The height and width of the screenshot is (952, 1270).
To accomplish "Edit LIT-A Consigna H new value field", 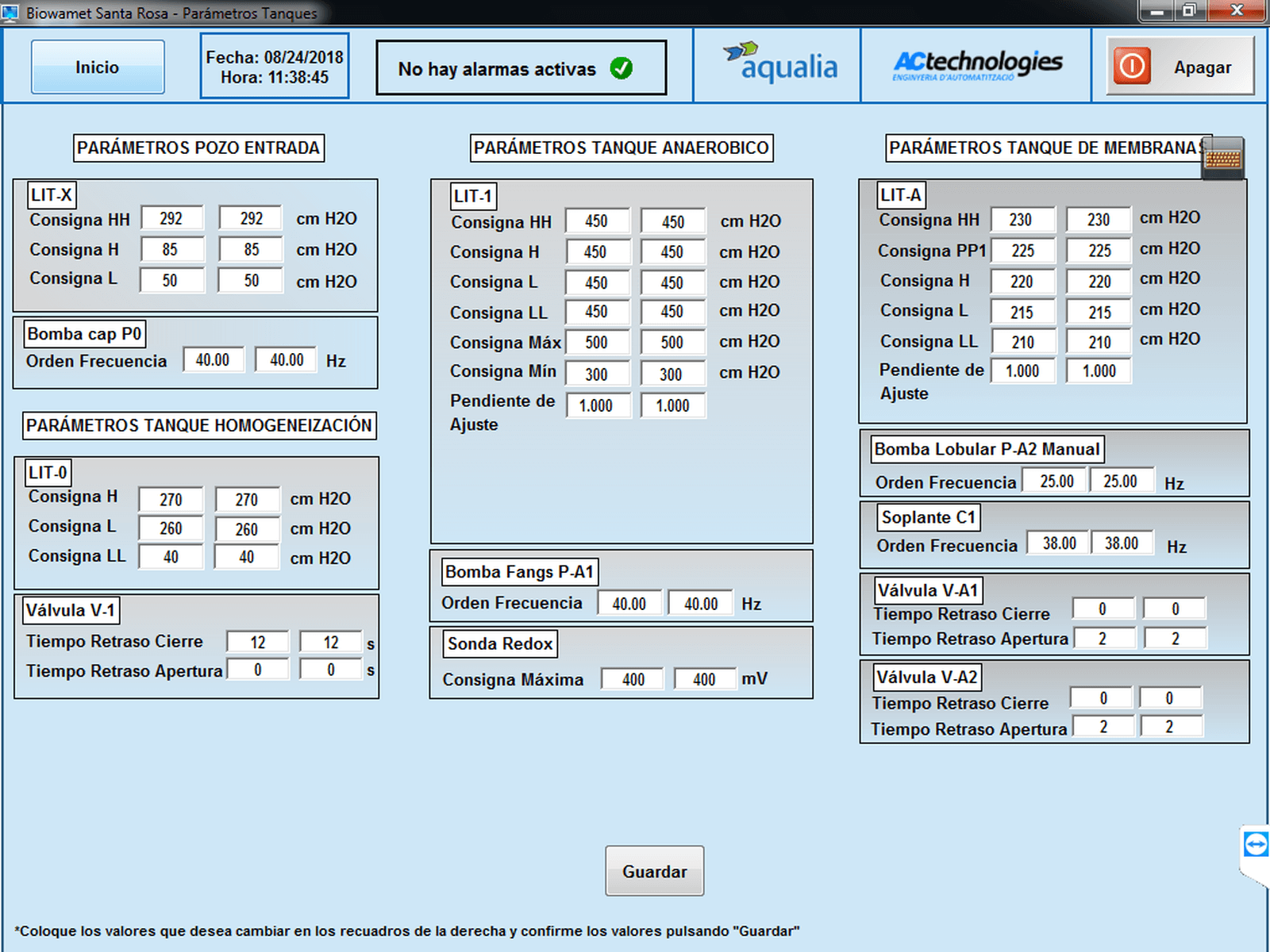I will (1099, 281).
